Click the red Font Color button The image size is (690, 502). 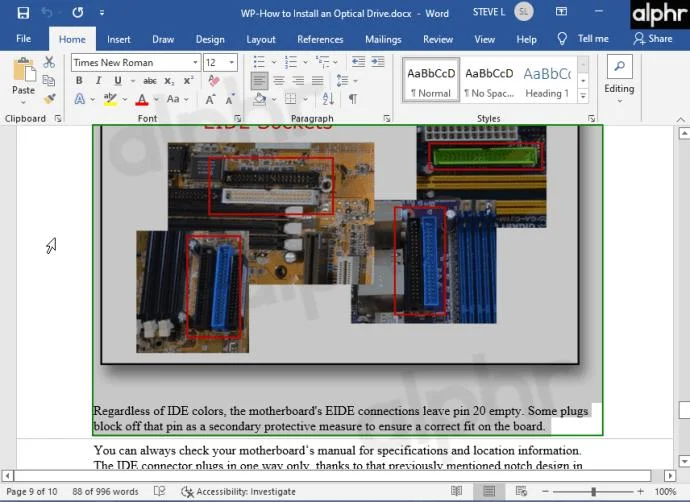pyautogui.click(x=142, y=99)
